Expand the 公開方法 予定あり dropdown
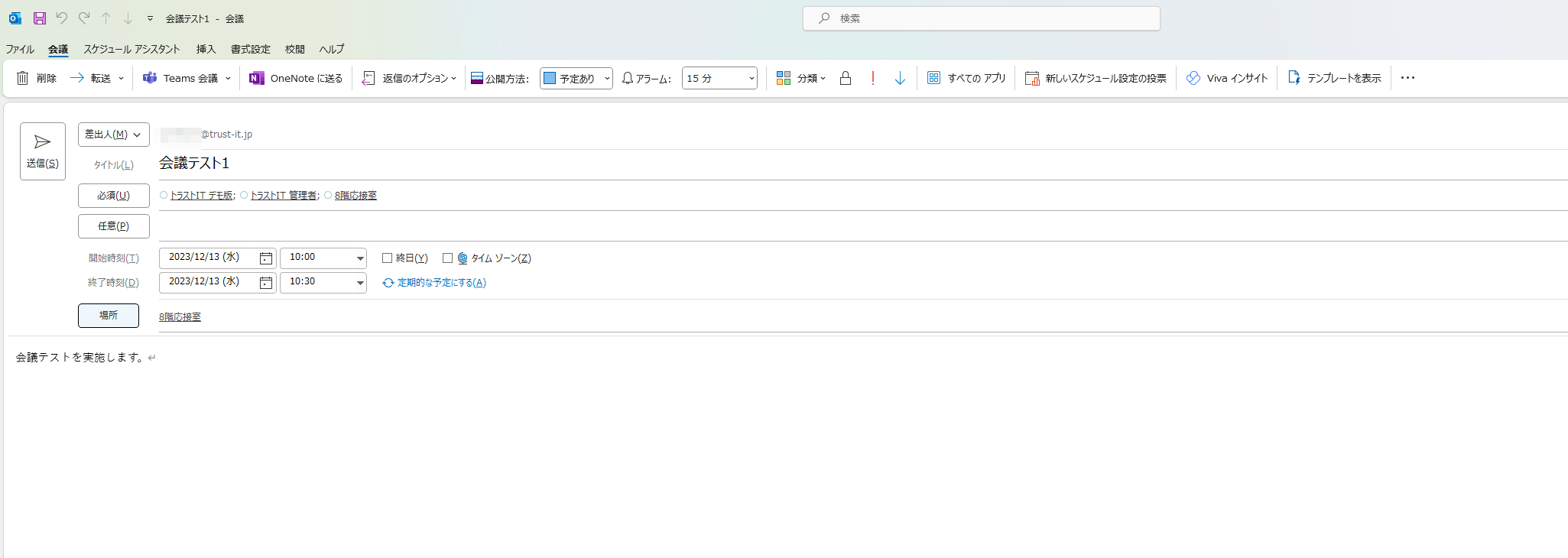Image resolution: width=1568 pixels, height=558 pixels. click(x=607, y=79)
